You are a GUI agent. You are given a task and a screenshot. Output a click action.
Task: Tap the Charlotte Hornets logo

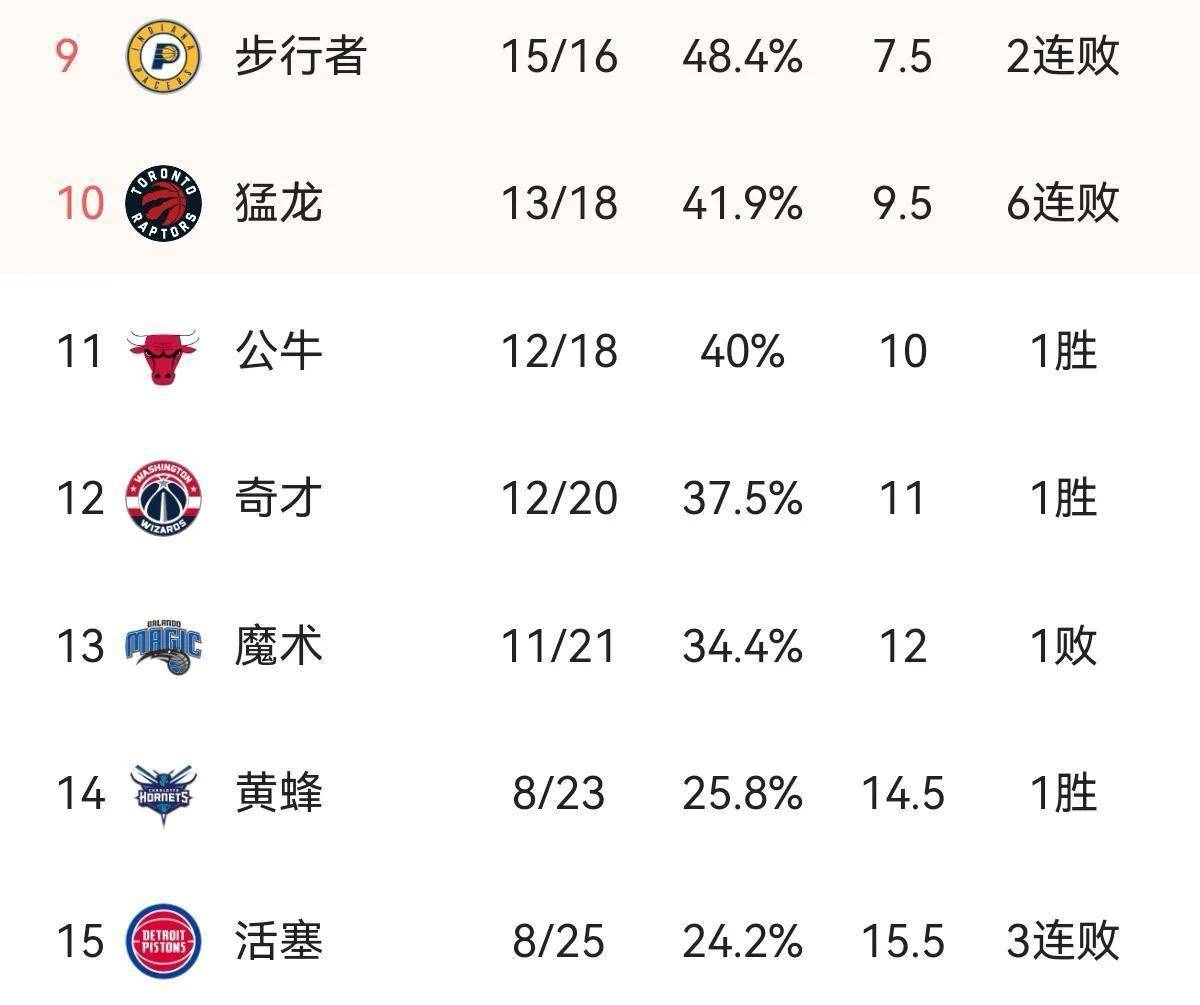click(163, 794)
